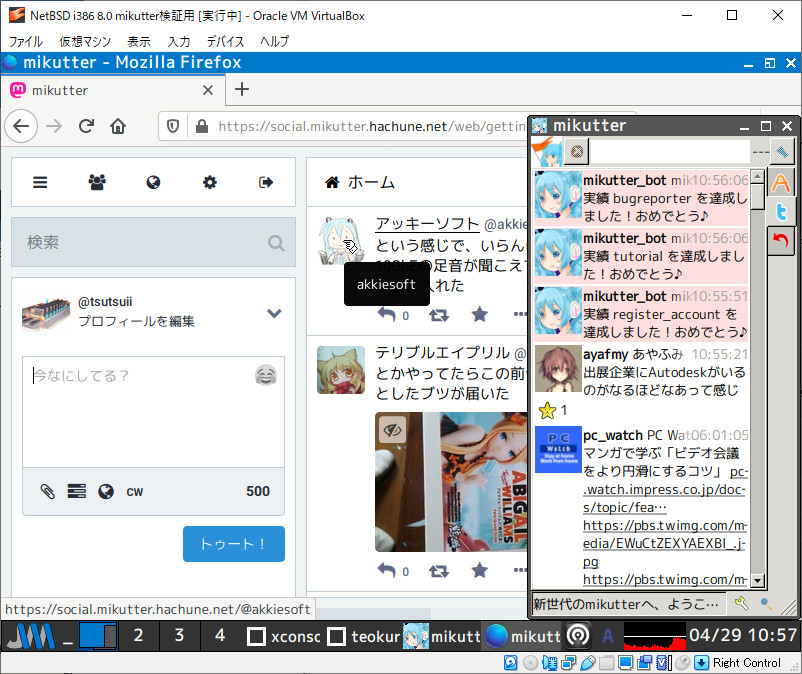
Task: Change toot visibility with globe icon
Action: 106,491
